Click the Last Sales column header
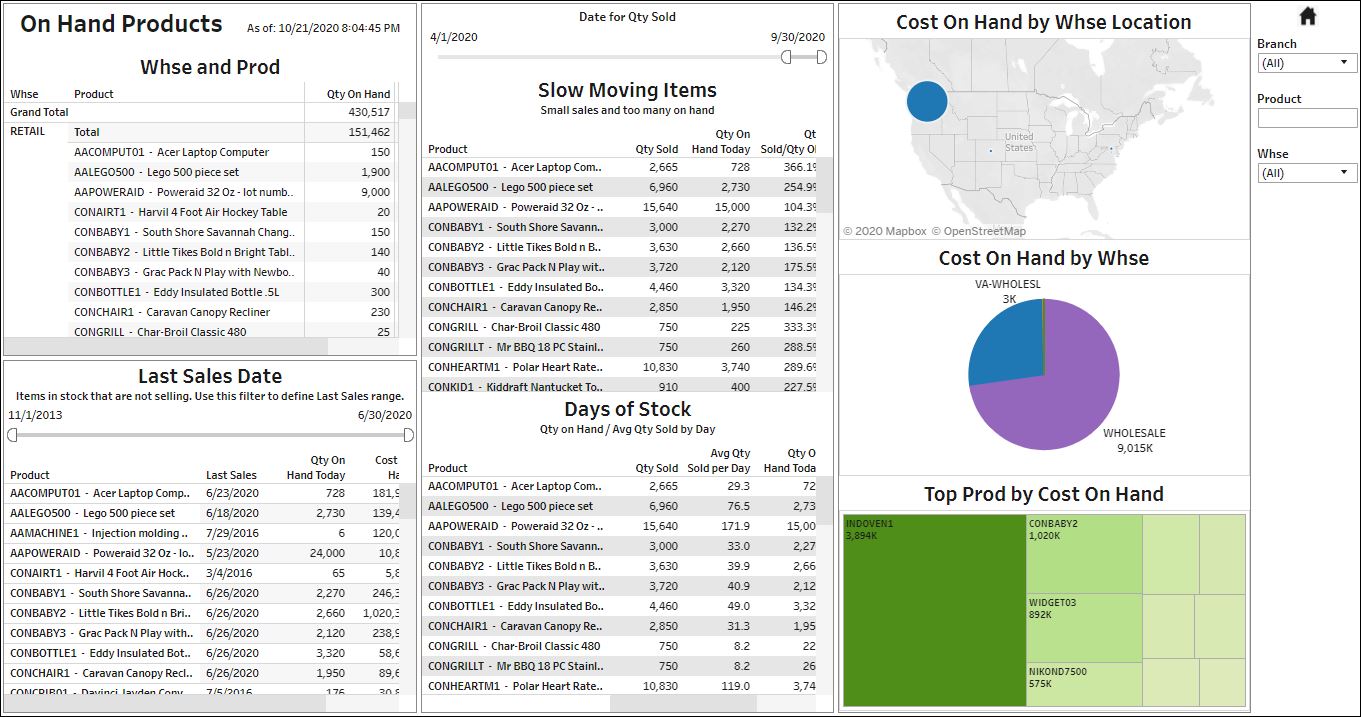1361x717 pixels. click(x=231, y=475)
